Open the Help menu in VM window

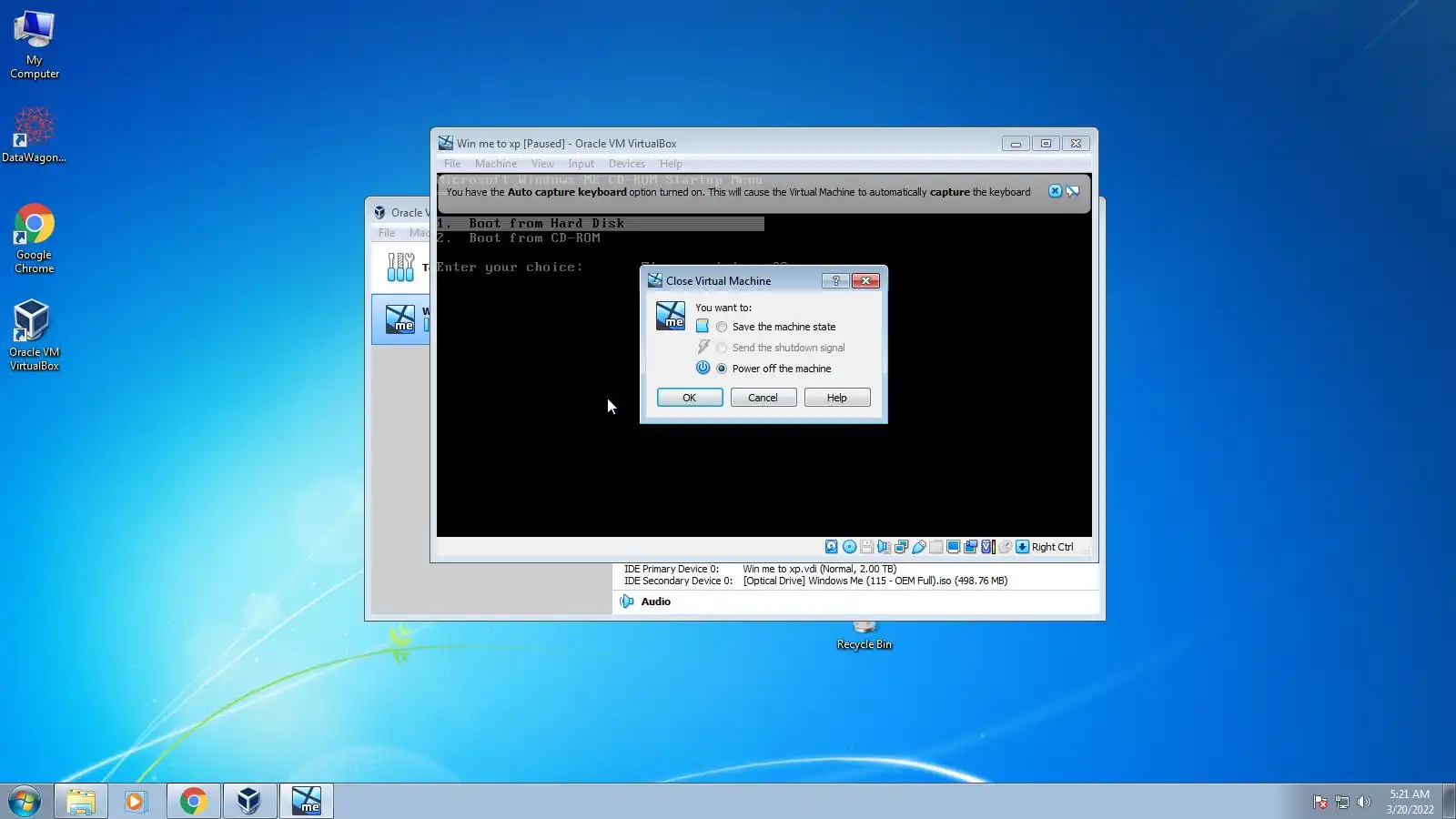(671, 164)
